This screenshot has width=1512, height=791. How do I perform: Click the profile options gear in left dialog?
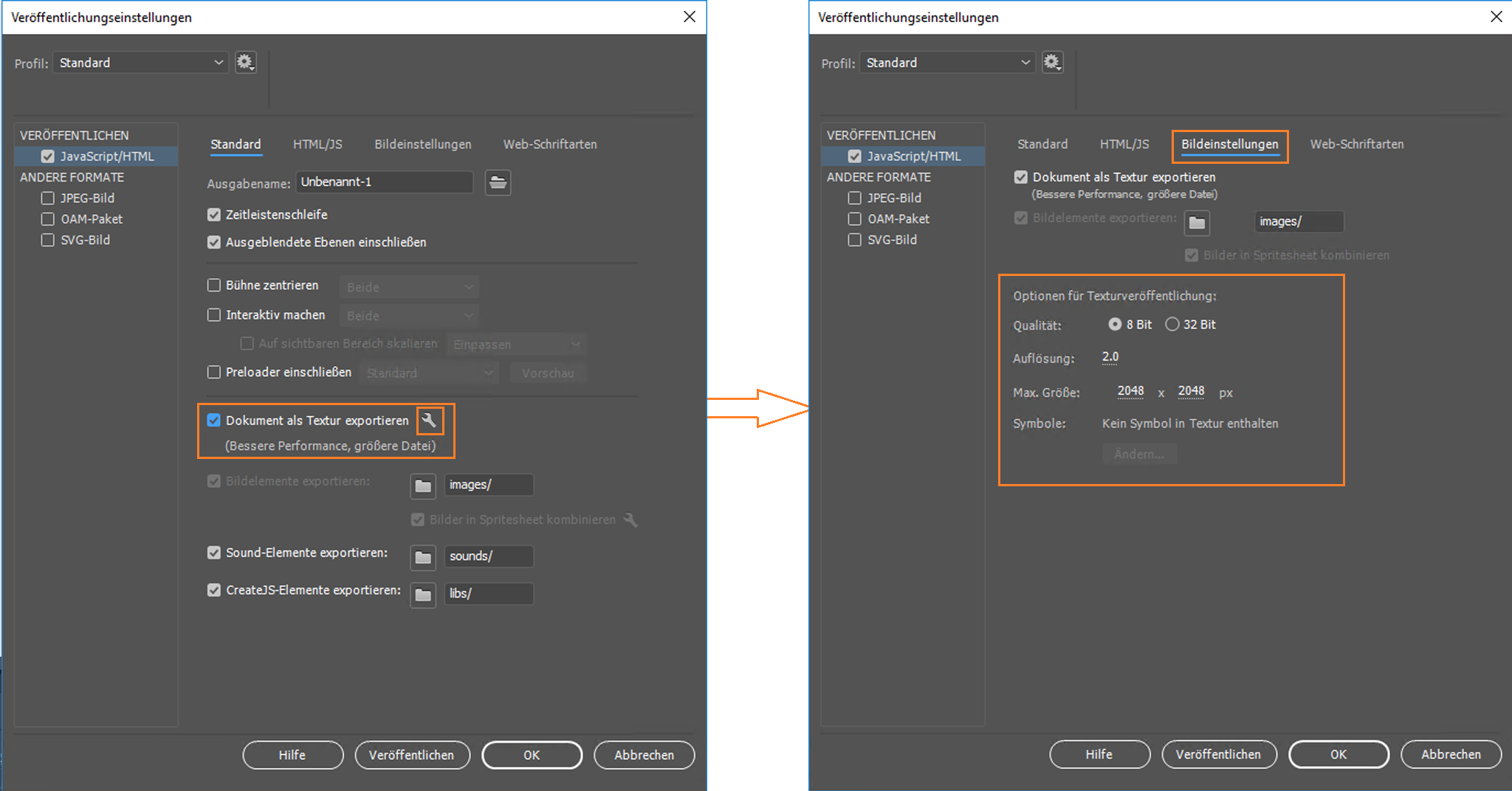coord(245,62)
